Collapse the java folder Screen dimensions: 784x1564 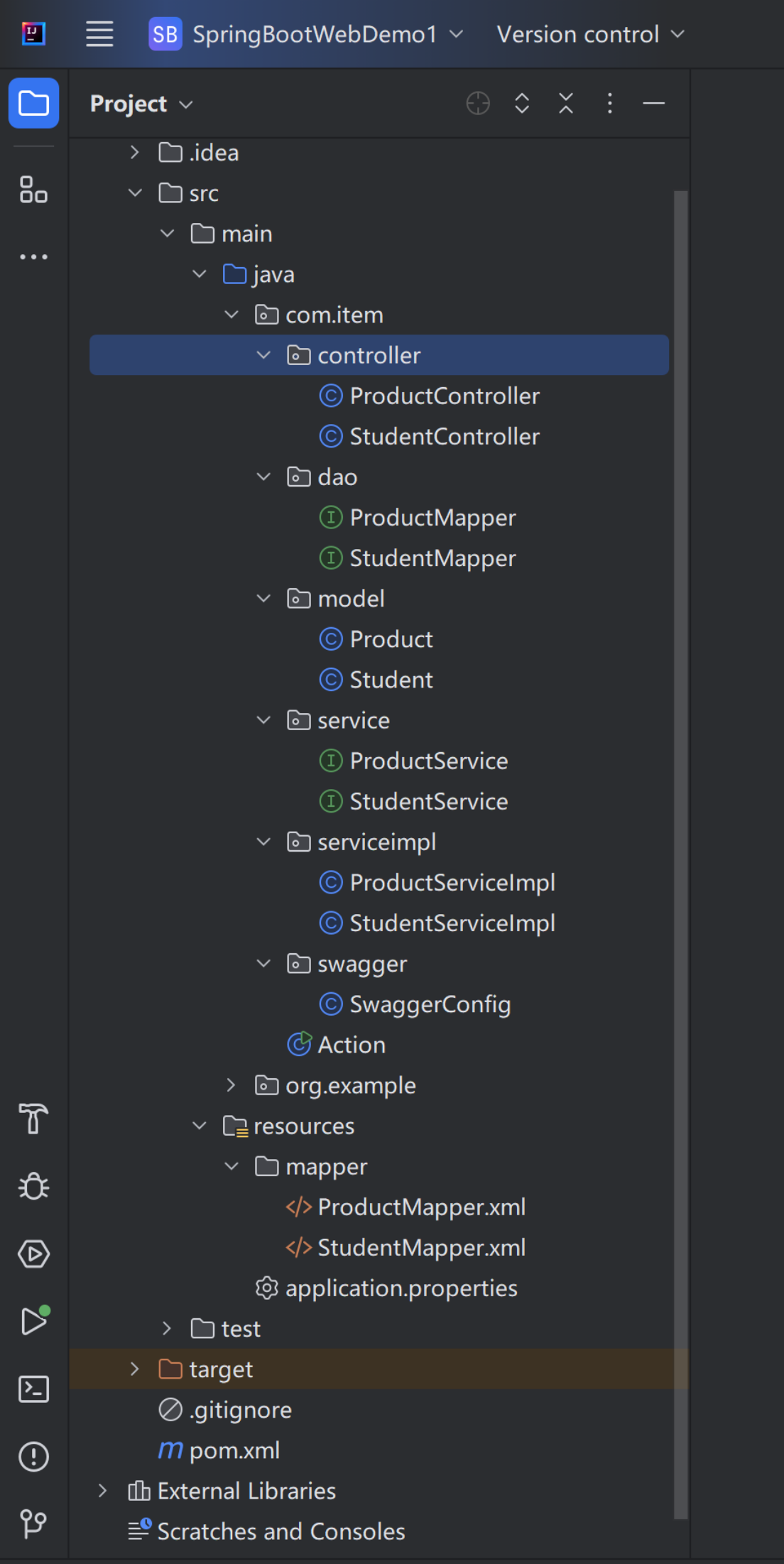click(x=200, y=273)
